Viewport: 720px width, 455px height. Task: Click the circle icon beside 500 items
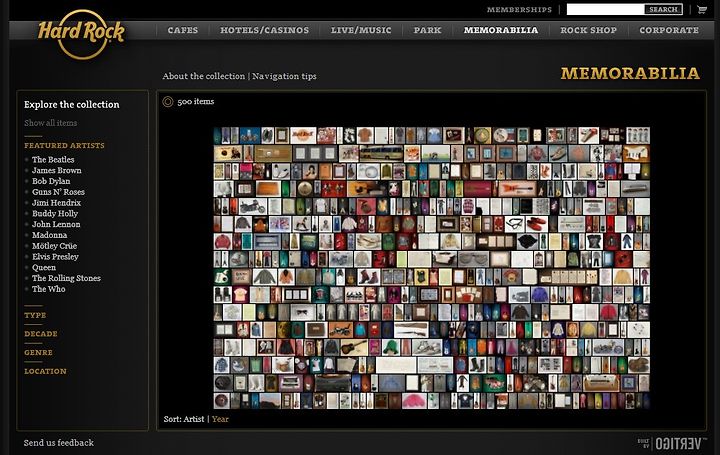pos(168,101)
